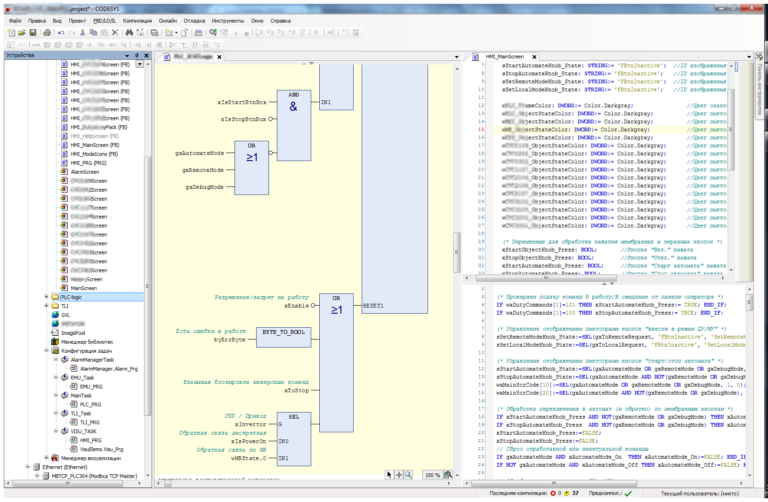This screenshot has height=502, width=768.
Task: Pin the Устройства panel with the pushpin
Action: click(x=135, y=57)
